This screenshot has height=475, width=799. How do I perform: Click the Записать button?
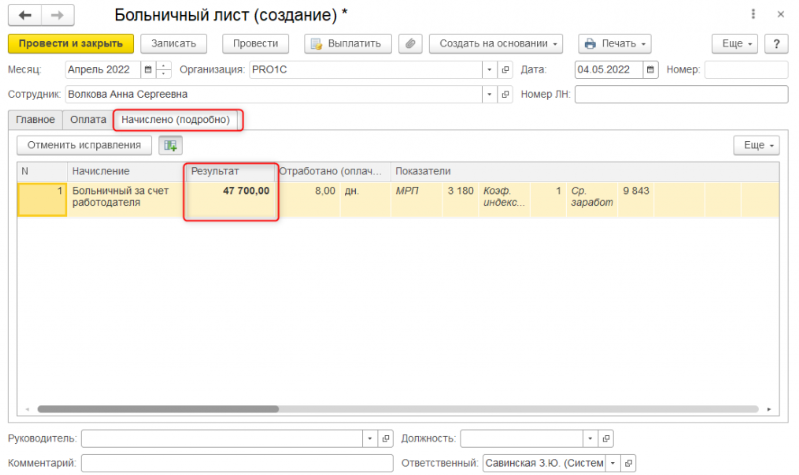[174, 44]
